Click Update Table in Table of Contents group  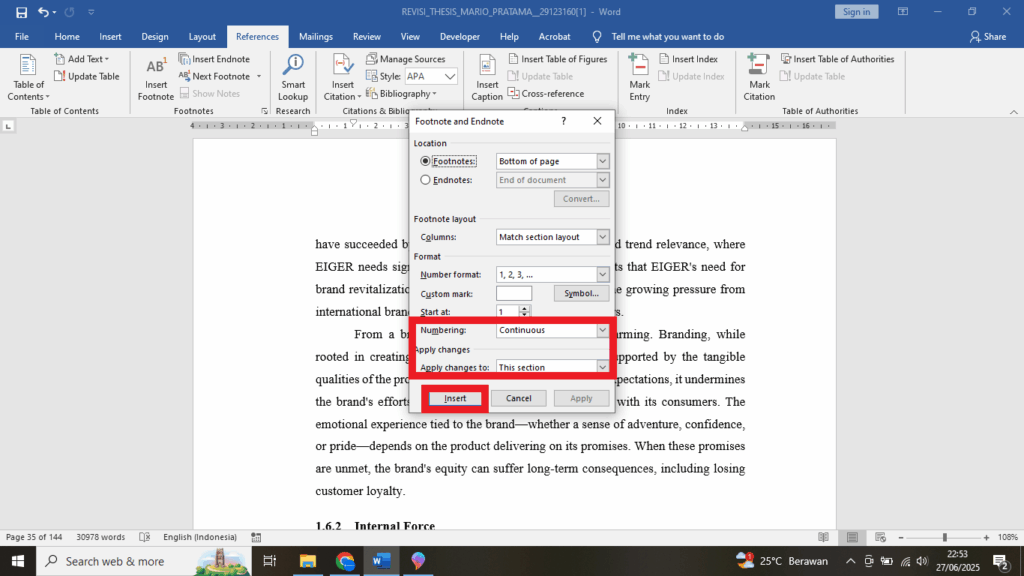tap(87, 76)
